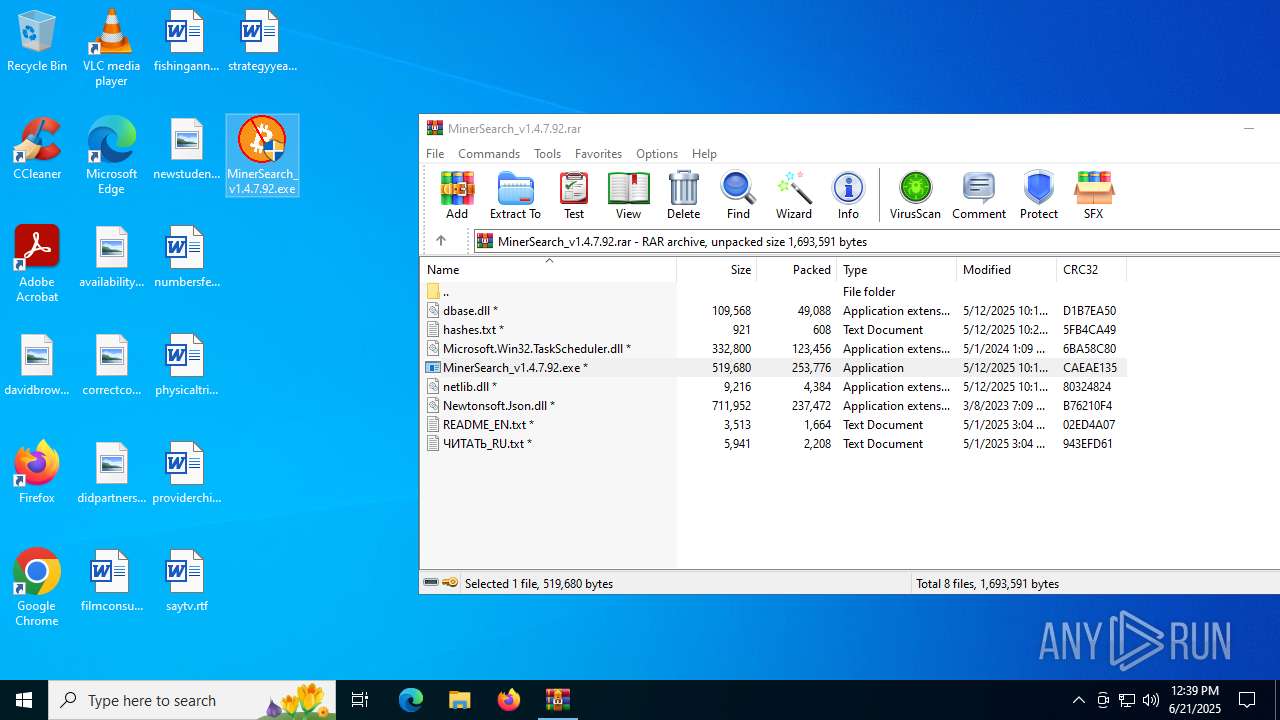Select netlib.dll in the file list
This screenshot has width=1280, height=720.
(773, 386)
